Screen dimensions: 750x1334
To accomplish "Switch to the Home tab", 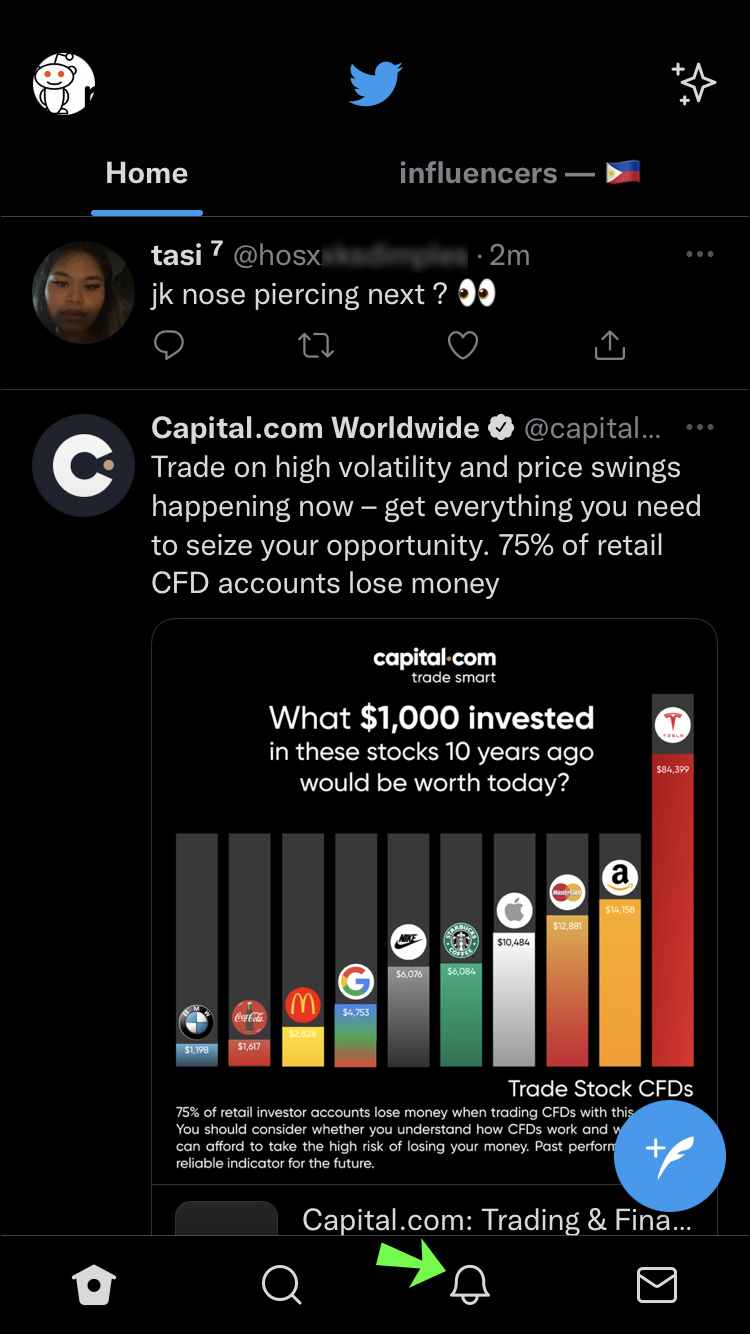I will click(x=147, y=174).
